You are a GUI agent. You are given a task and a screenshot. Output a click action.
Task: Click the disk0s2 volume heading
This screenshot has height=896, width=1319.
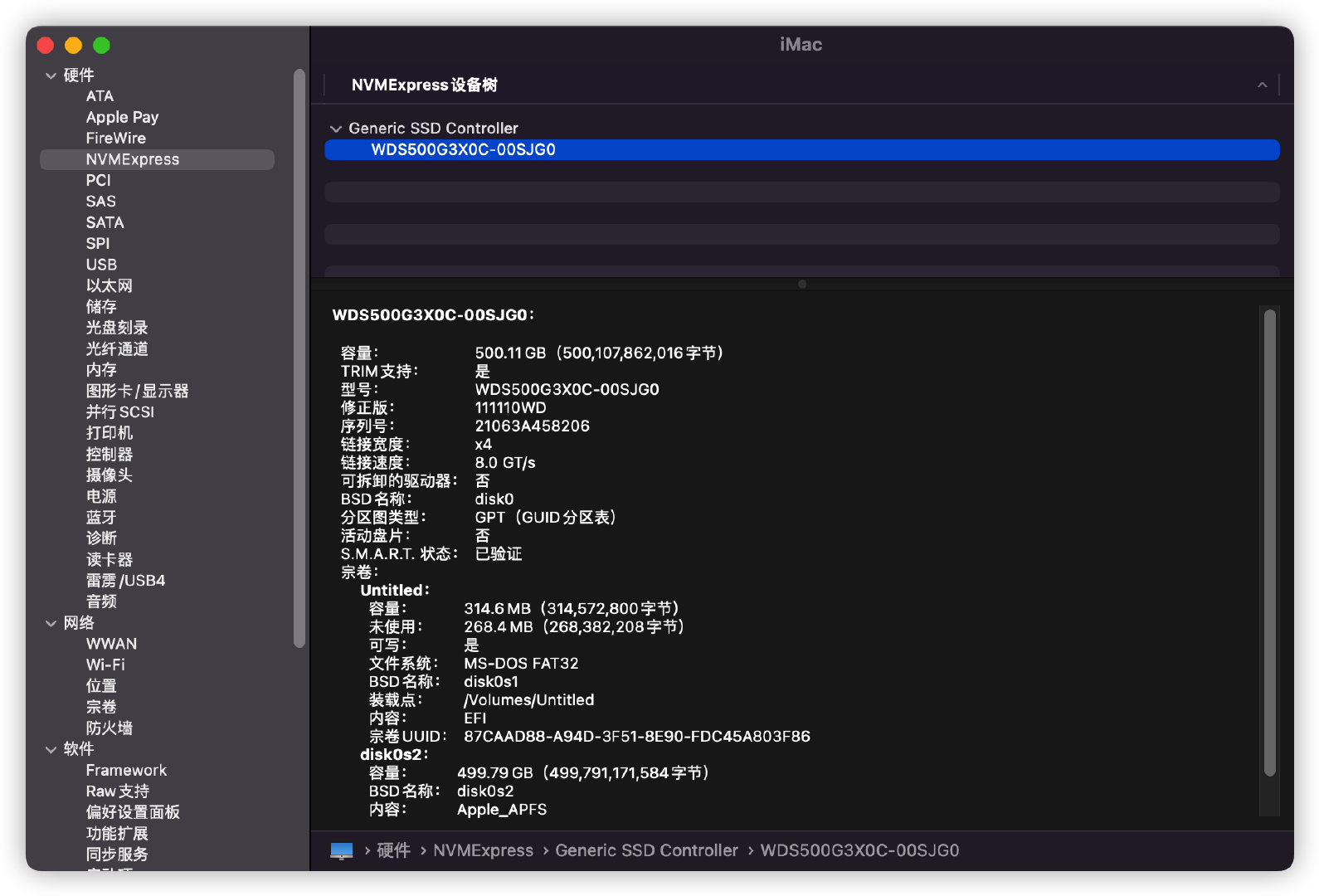coord(394,755)
